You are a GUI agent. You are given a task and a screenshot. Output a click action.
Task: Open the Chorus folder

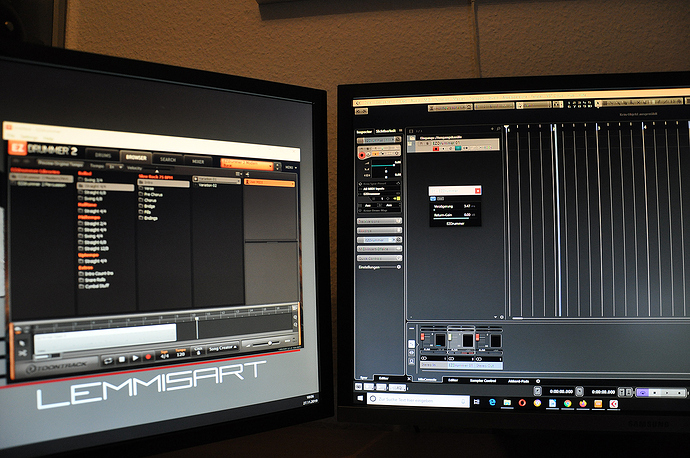point(147,200)
